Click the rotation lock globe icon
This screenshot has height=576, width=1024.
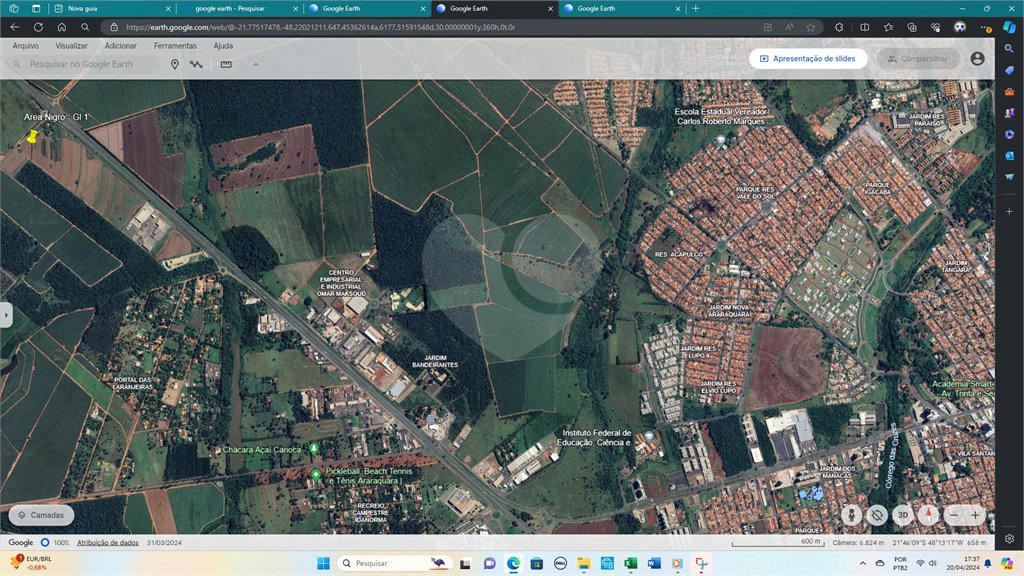point(877,515)
